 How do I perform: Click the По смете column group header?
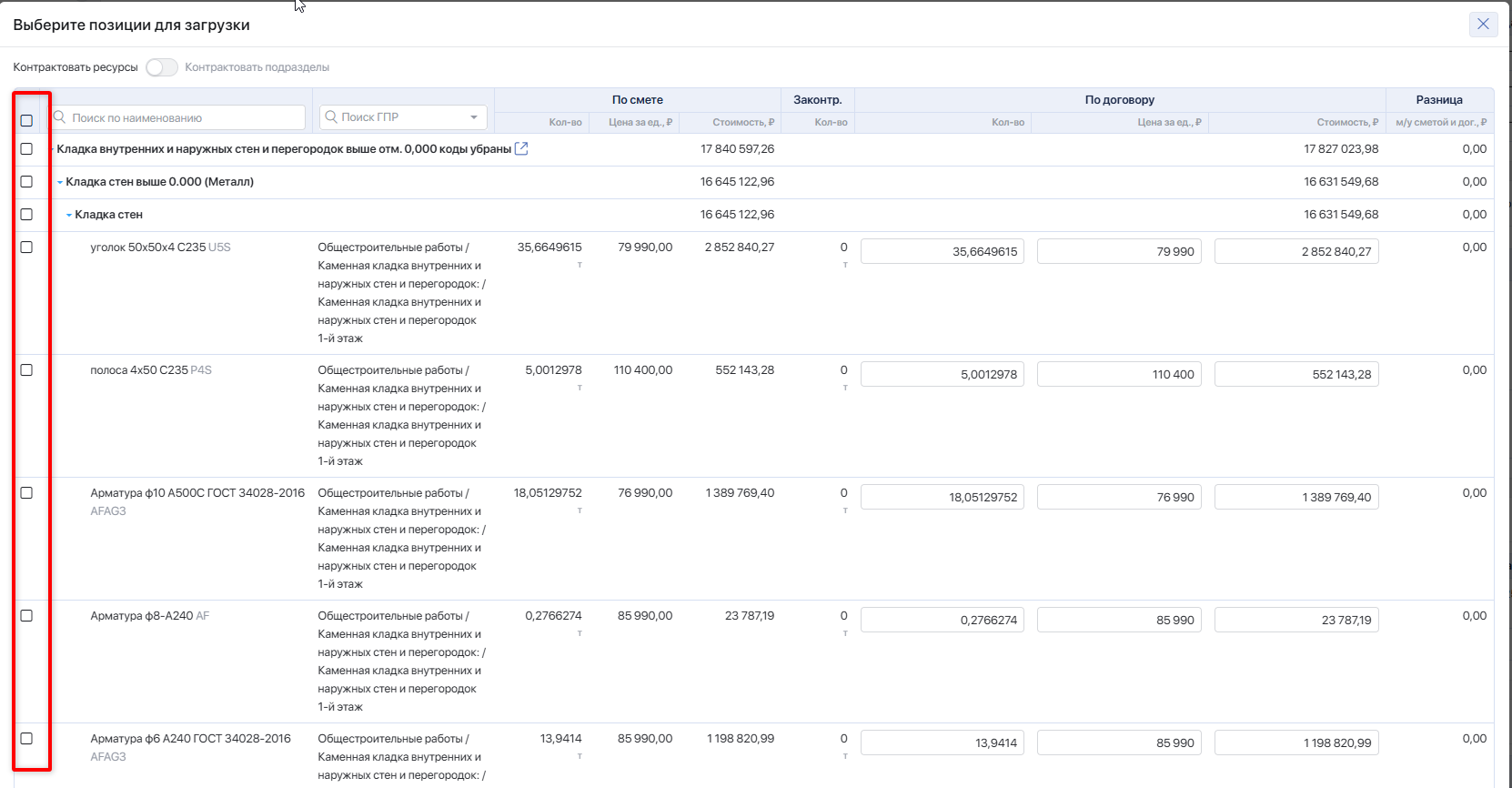pyautogui.click(x=637, y=100)
